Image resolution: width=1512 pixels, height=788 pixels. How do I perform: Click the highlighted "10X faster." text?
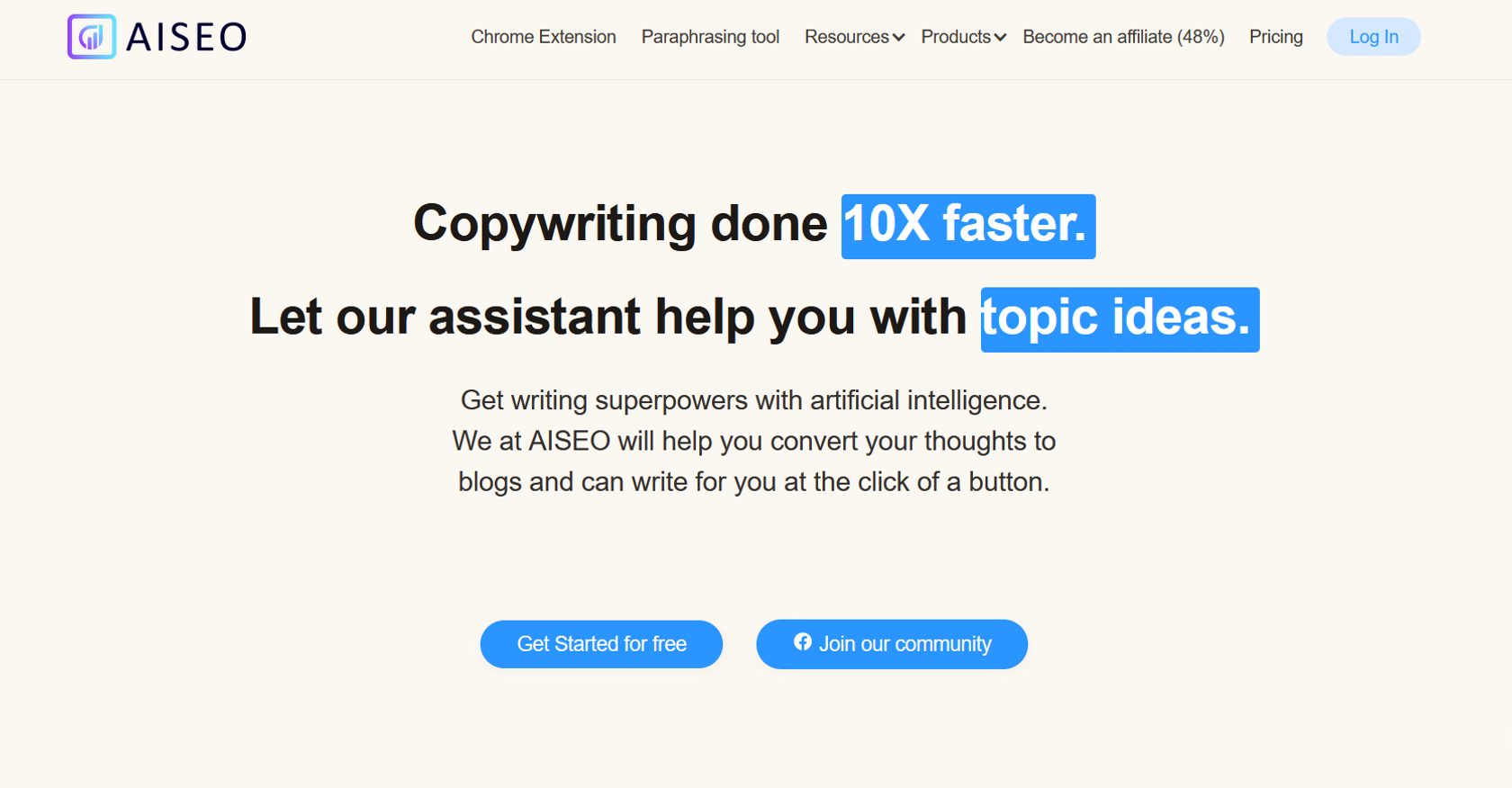click(967, 225)
